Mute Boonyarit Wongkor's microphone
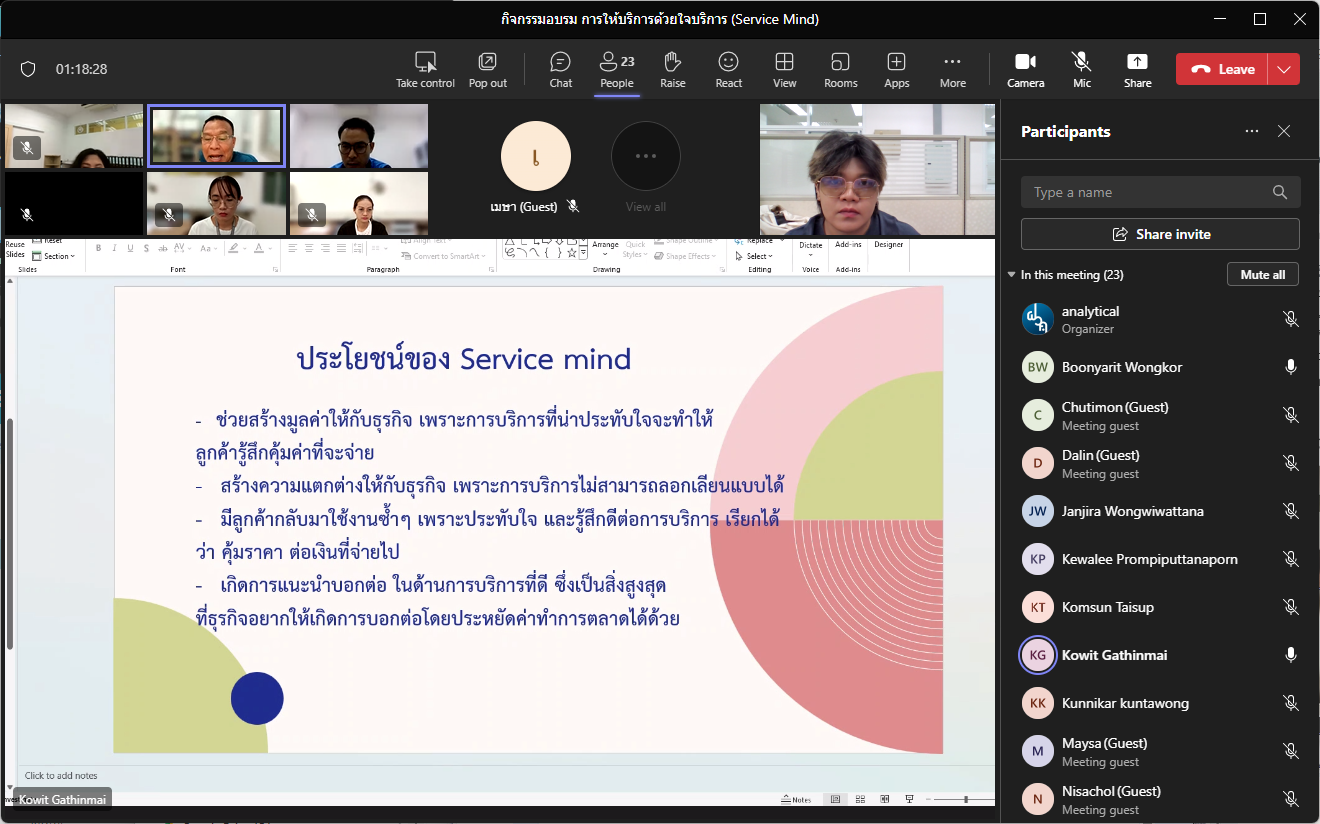Image resolution: width=1320 pixels, height=824 pixels. click(x=1291, y=367)
